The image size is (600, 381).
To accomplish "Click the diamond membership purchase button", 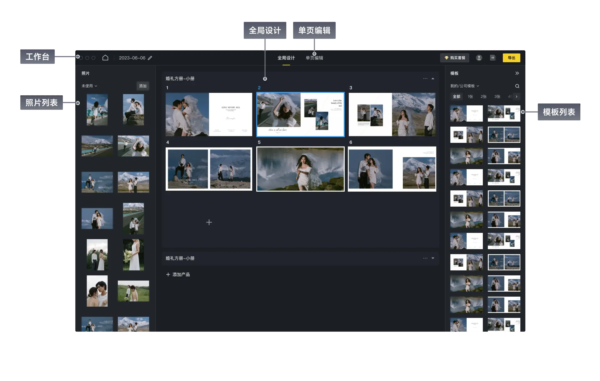I will [x=455, y=58].
